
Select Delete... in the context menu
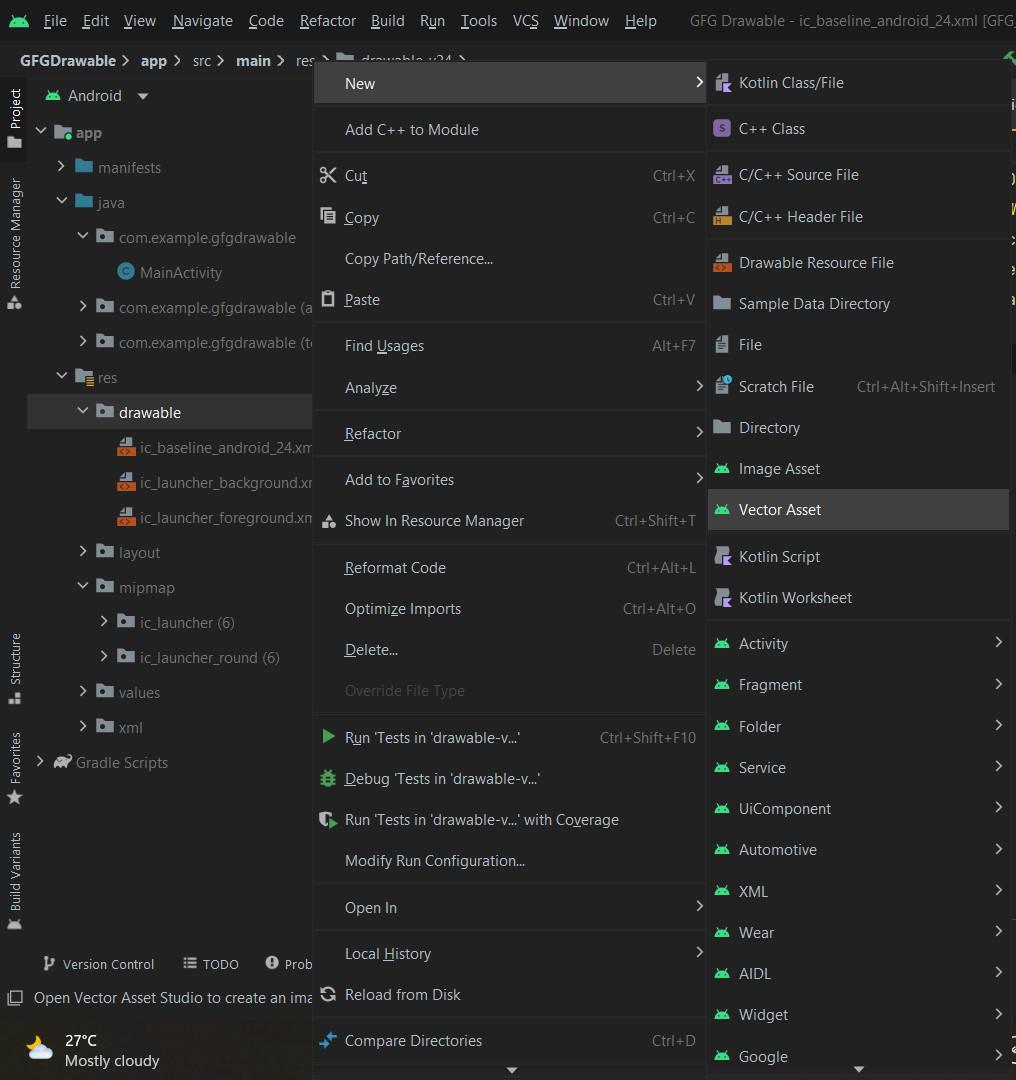click(x=510, y=650)
